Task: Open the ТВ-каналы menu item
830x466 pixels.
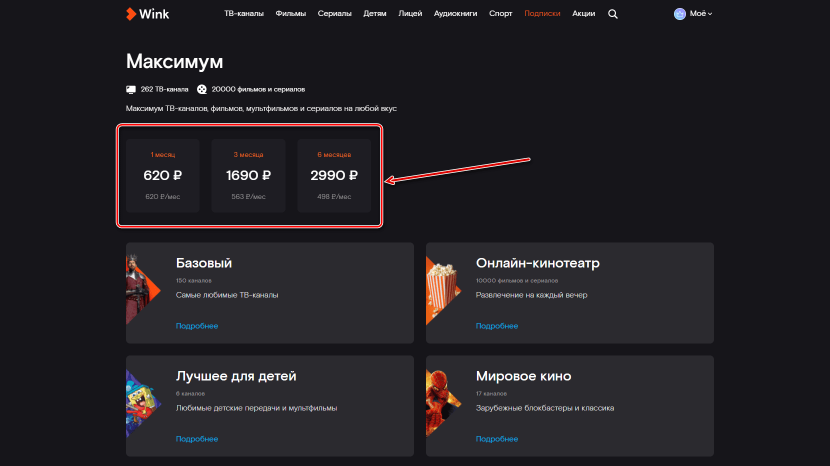Action: click(244, 15)
